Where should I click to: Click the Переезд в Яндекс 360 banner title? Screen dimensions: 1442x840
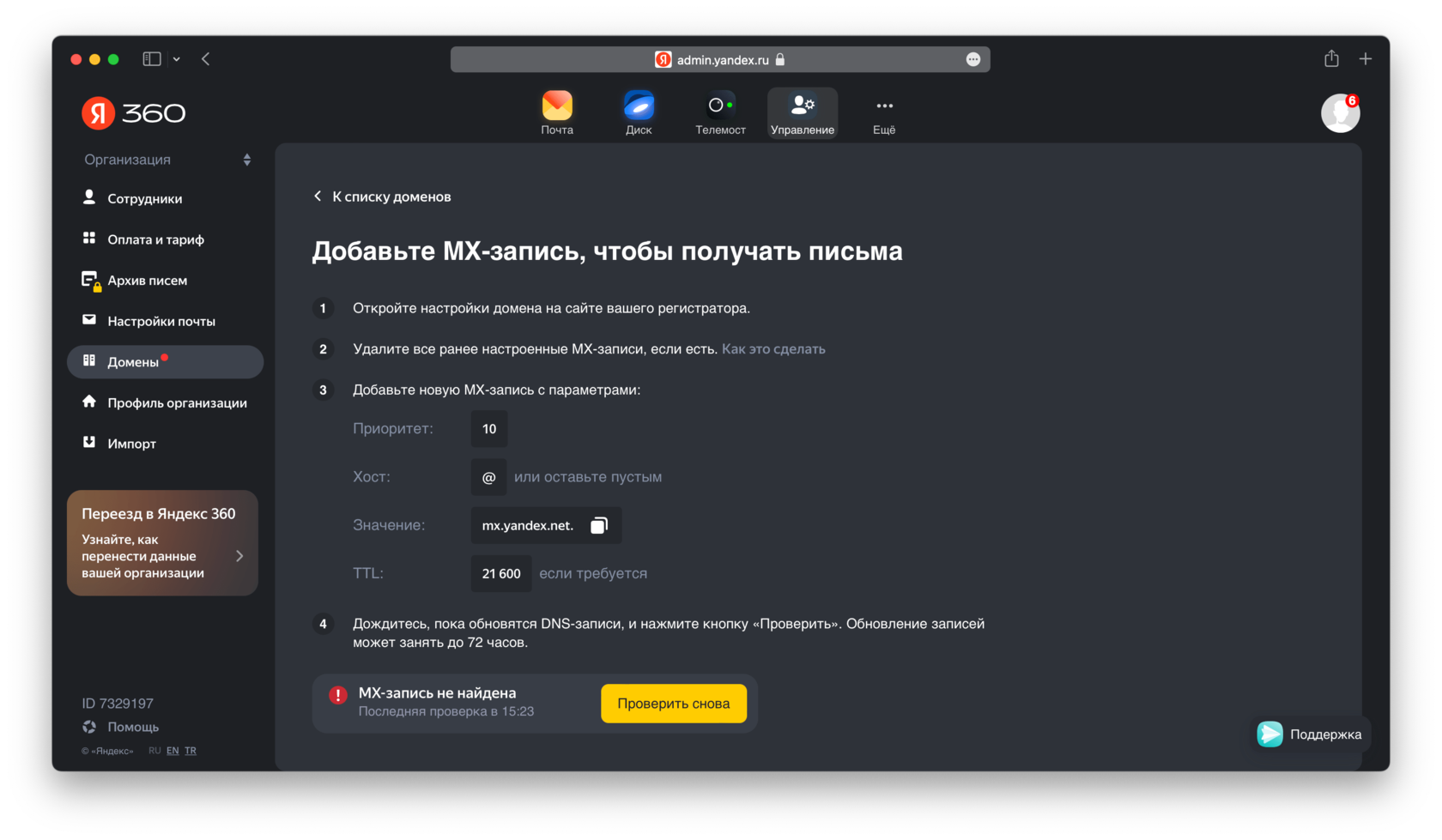click(159, 514)
